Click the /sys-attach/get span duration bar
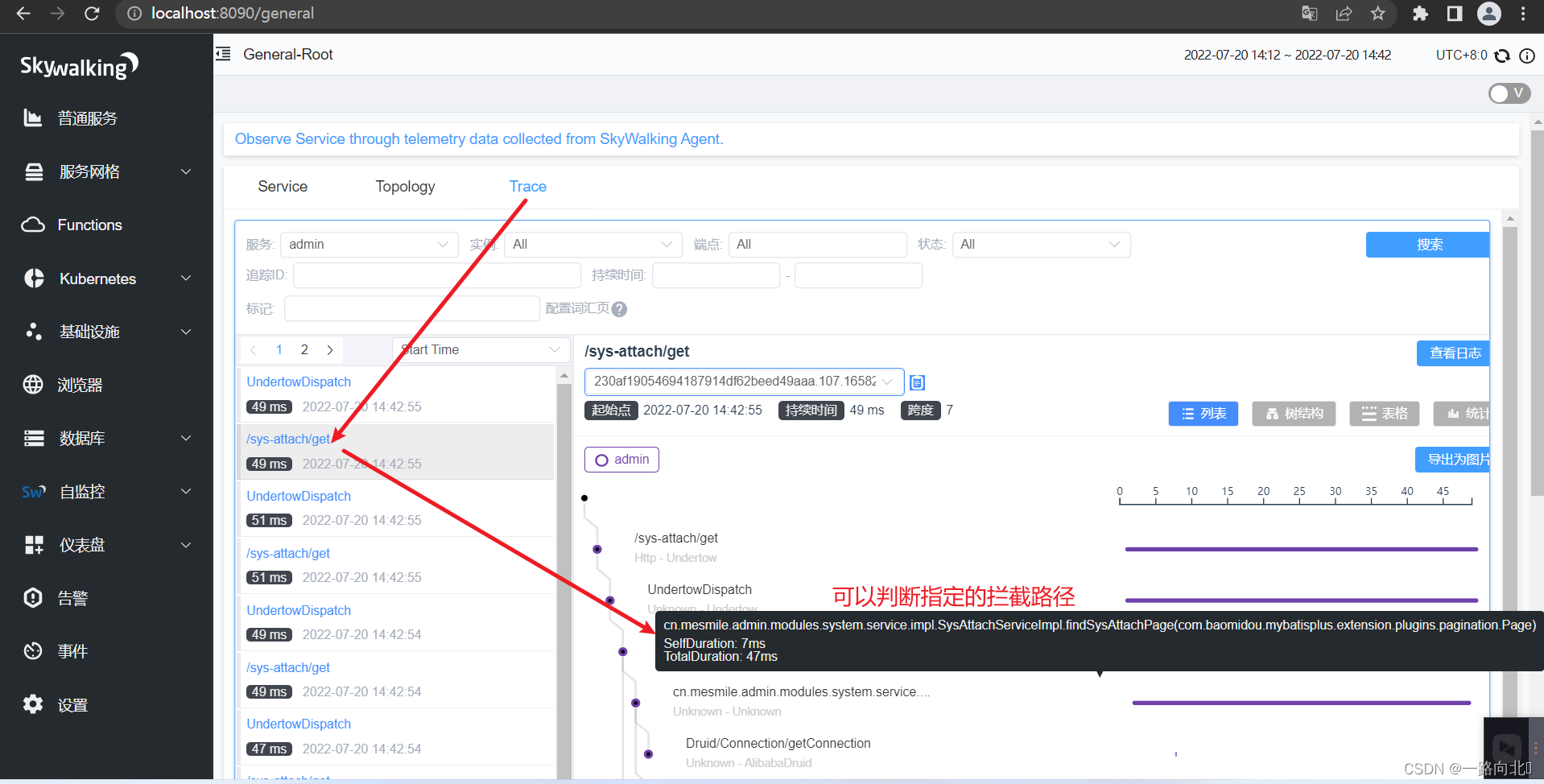Image resolution: width=1544 pixels, height=784 pixels. (1301, 549)
